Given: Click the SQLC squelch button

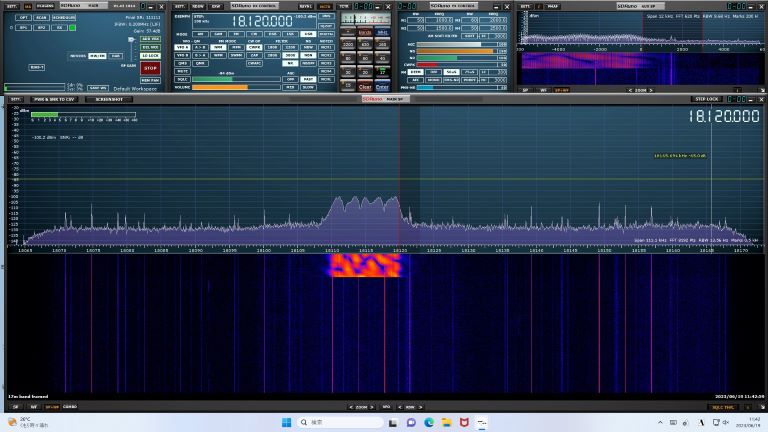Looking at the screenshot, I should point(182,79).
